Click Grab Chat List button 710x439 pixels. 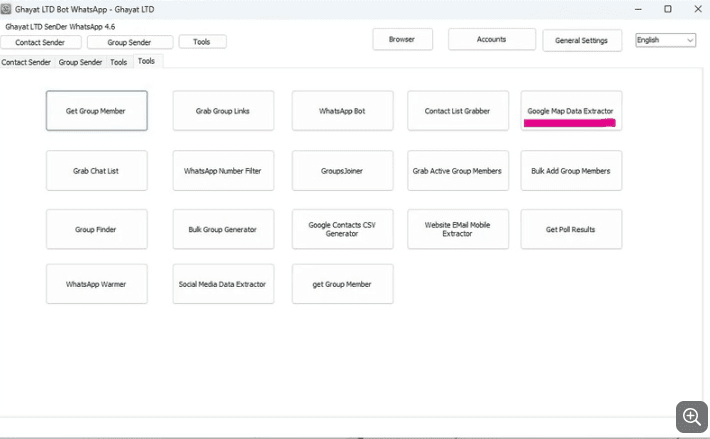(x=96, y=171)
